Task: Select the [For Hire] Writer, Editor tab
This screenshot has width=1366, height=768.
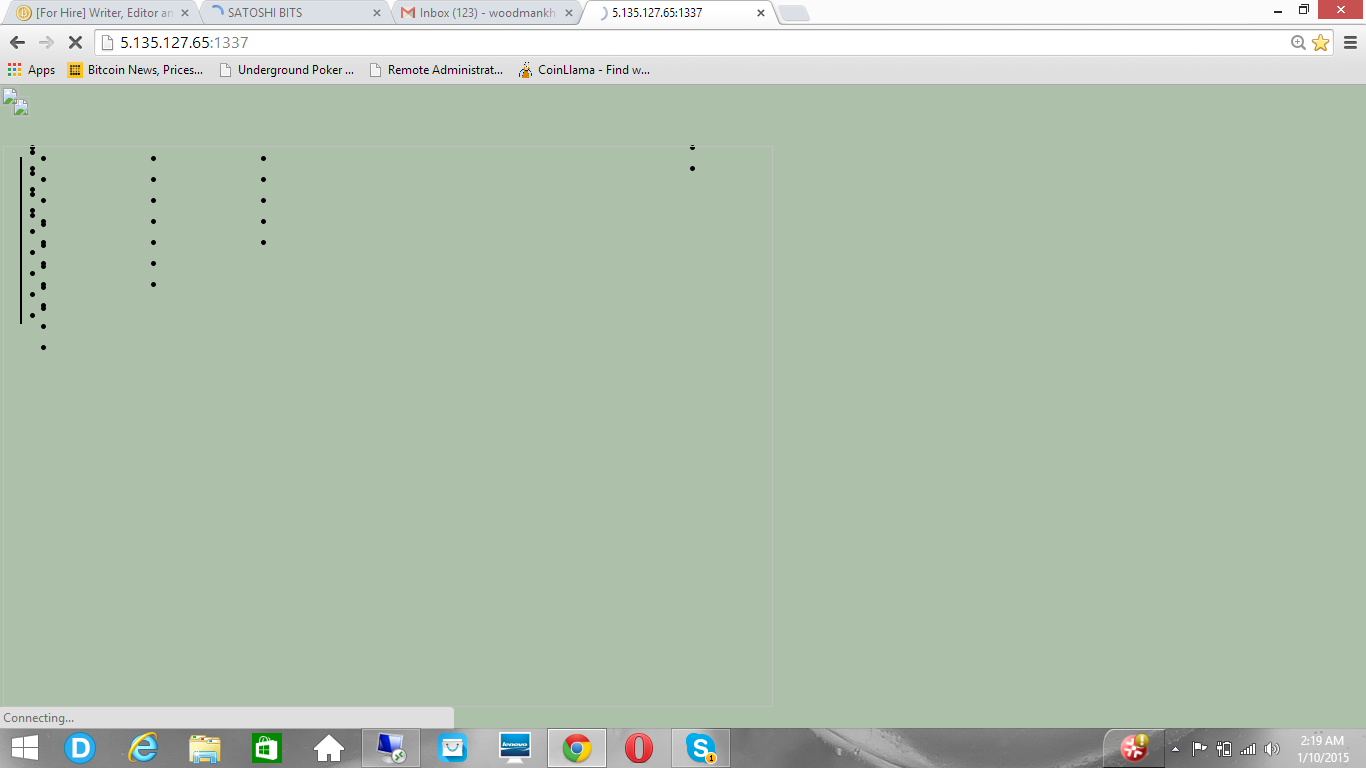Action: click(x=102, y=13)
